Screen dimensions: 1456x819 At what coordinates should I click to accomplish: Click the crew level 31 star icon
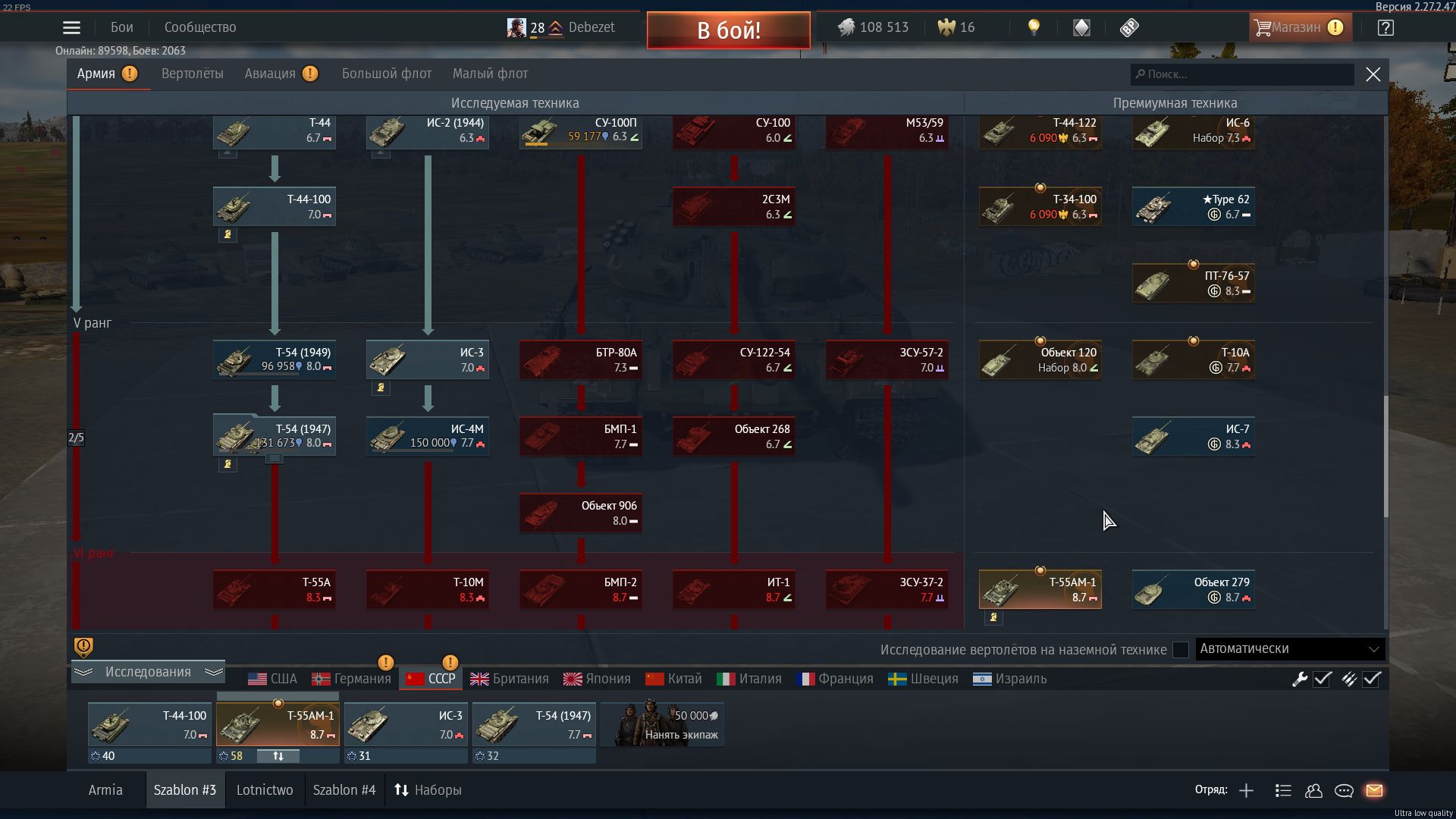(x=352, y=756)
